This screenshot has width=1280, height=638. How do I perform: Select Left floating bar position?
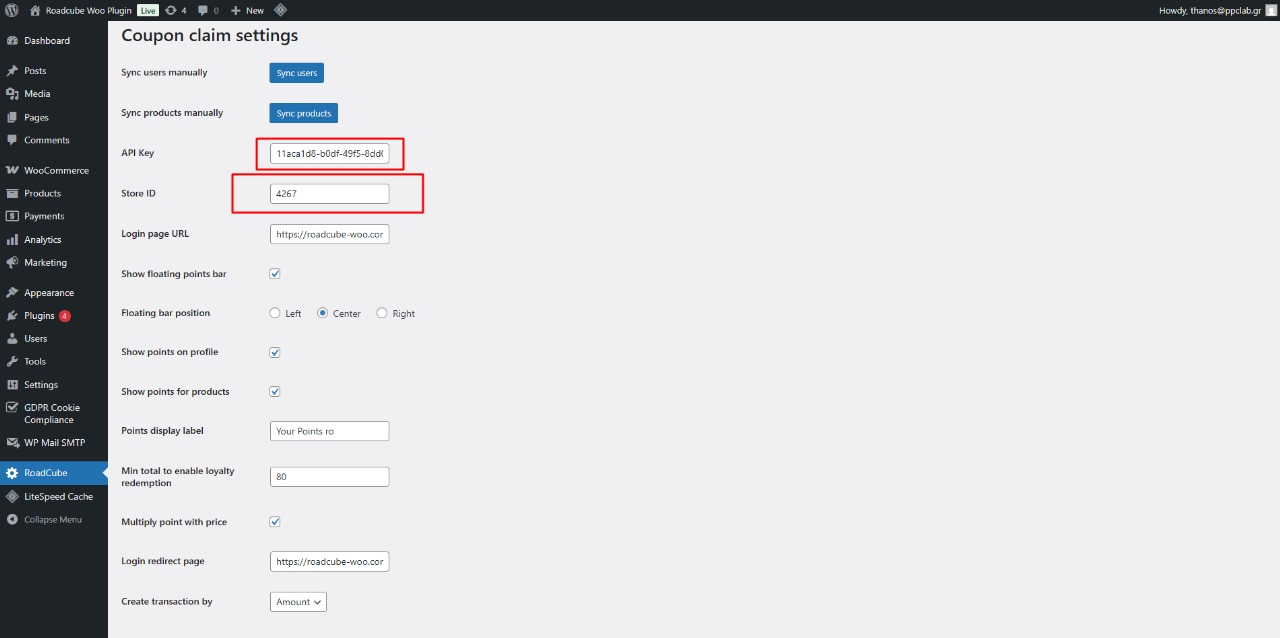[x=275, y=313]
